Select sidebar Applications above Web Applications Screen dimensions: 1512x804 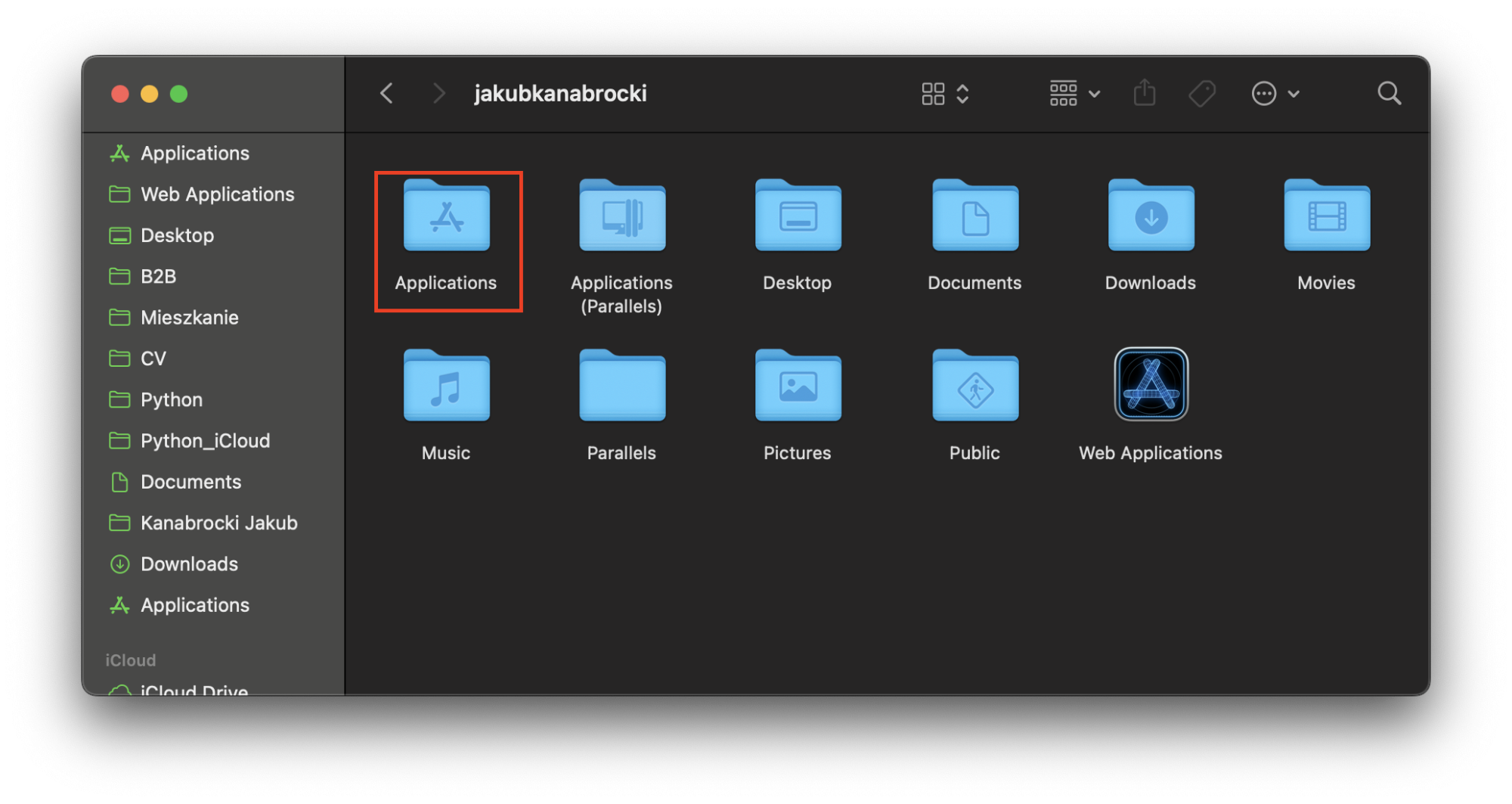click(180, 153)
